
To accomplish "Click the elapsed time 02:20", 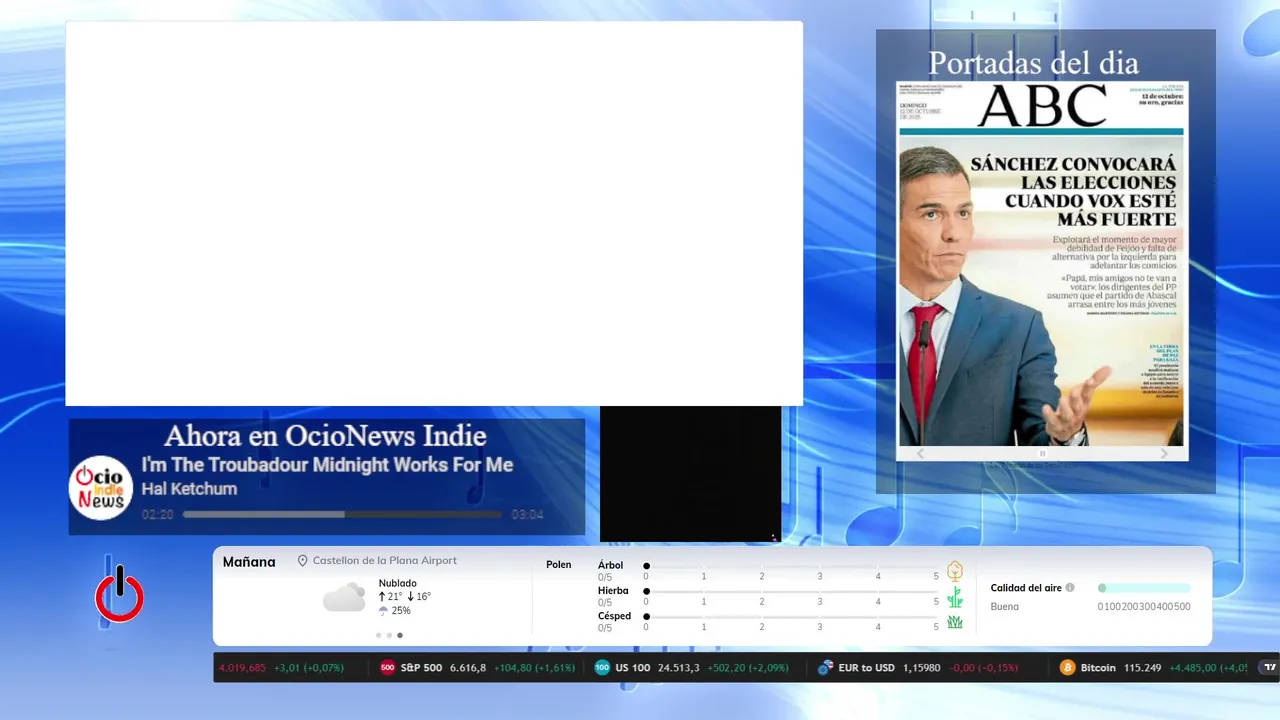I will pos(158,515).
